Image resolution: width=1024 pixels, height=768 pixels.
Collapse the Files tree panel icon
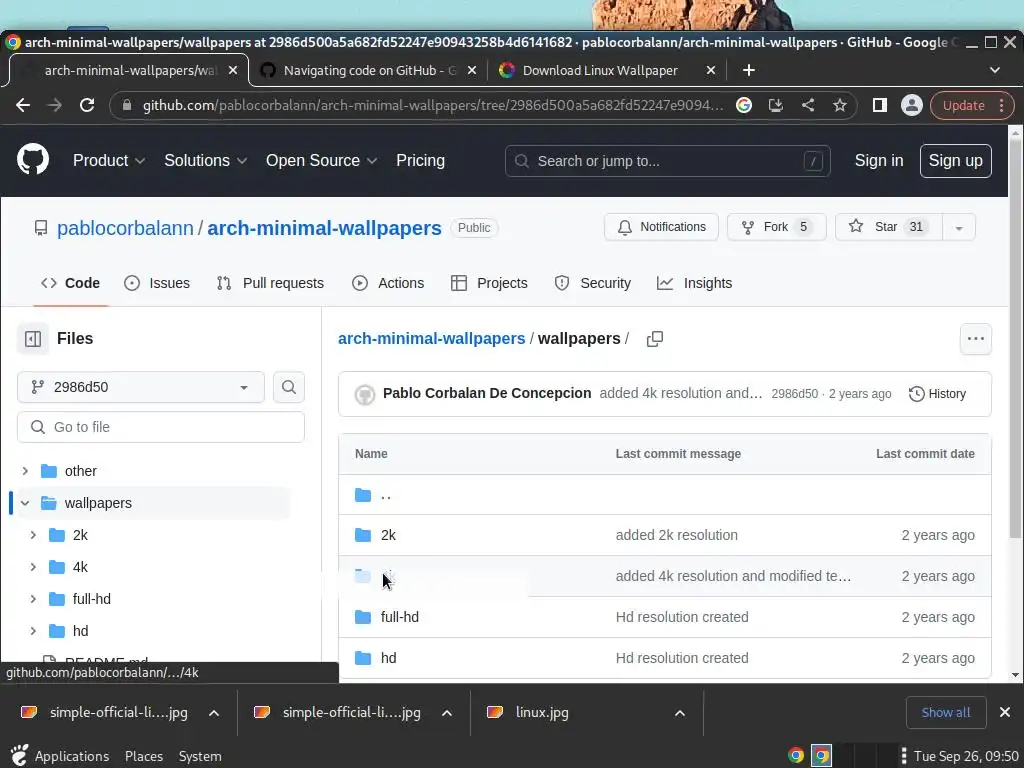[x=33, y=338]
